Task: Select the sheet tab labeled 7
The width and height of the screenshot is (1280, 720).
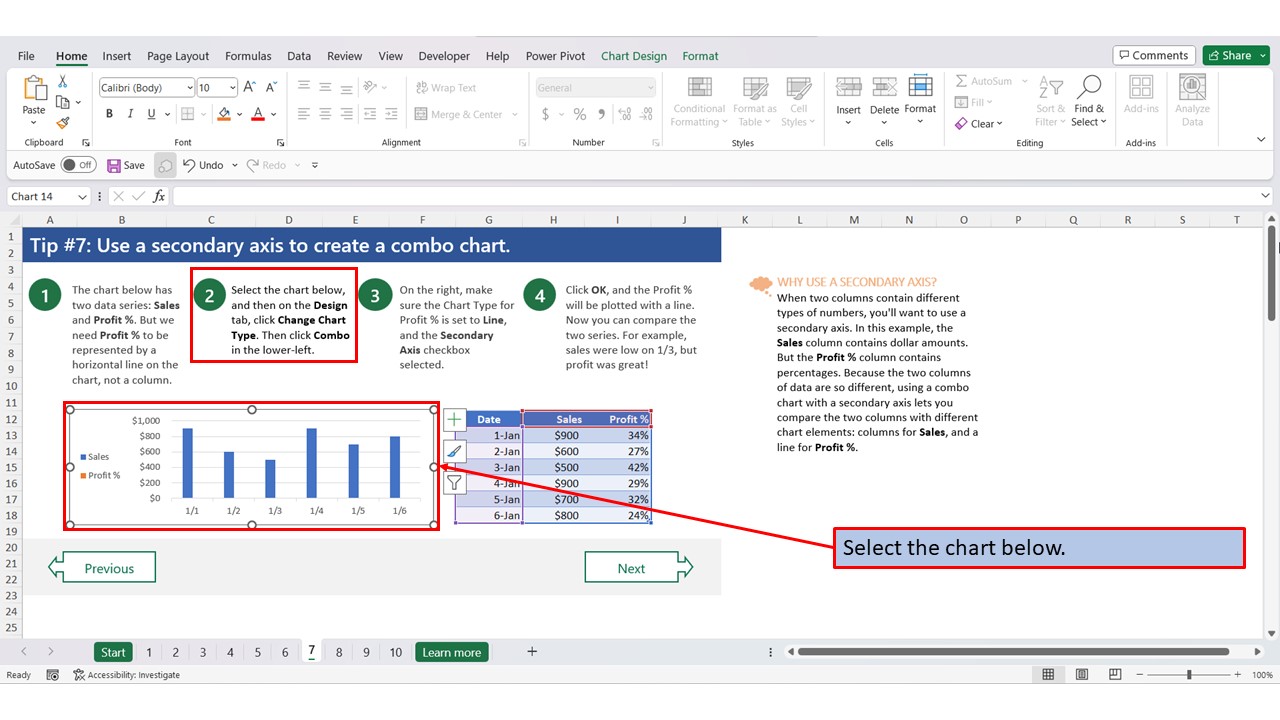Action: pos(311,651)
